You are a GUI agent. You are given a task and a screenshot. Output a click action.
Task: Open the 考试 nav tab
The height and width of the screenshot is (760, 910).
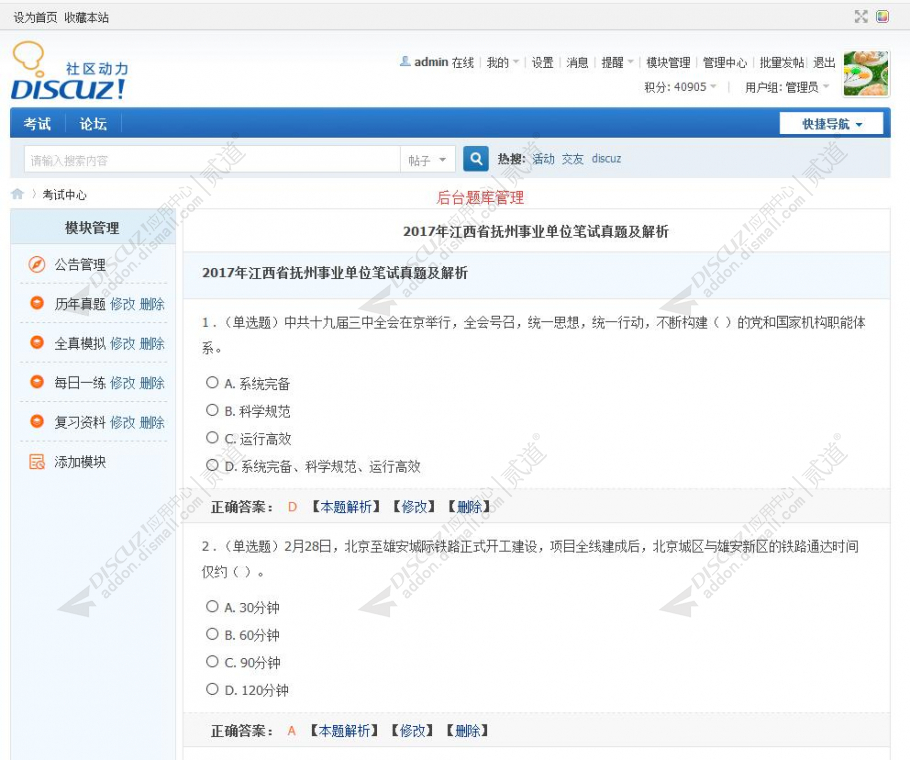point(37,124)
